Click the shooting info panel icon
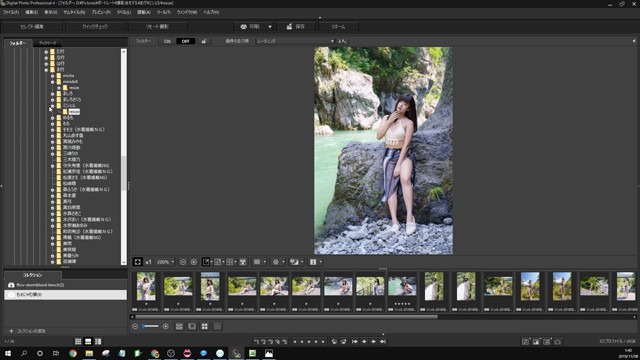The width and height of the screenshot is (640, 360). pos(313,262)
